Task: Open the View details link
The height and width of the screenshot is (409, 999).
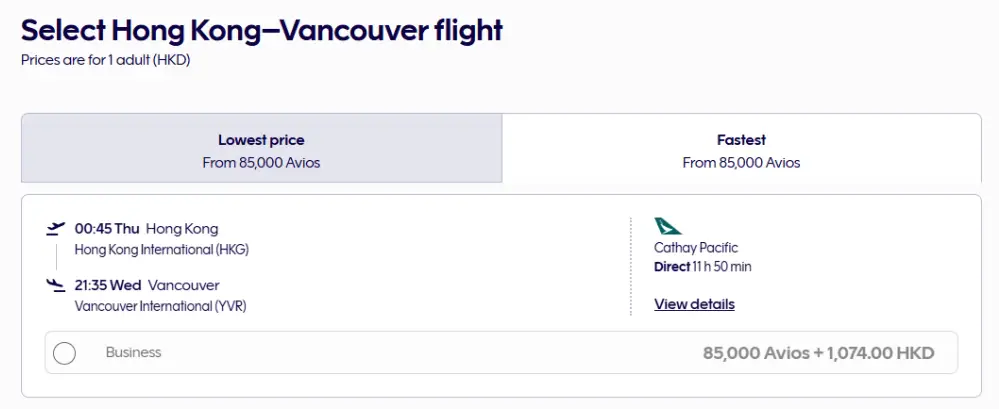Action: [x=694, y=304]
